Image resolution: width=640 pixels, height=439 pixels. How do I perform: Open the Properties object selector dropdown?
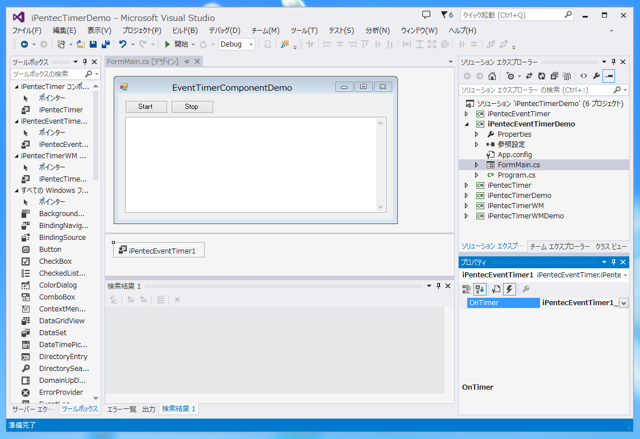tap(625, 275)
